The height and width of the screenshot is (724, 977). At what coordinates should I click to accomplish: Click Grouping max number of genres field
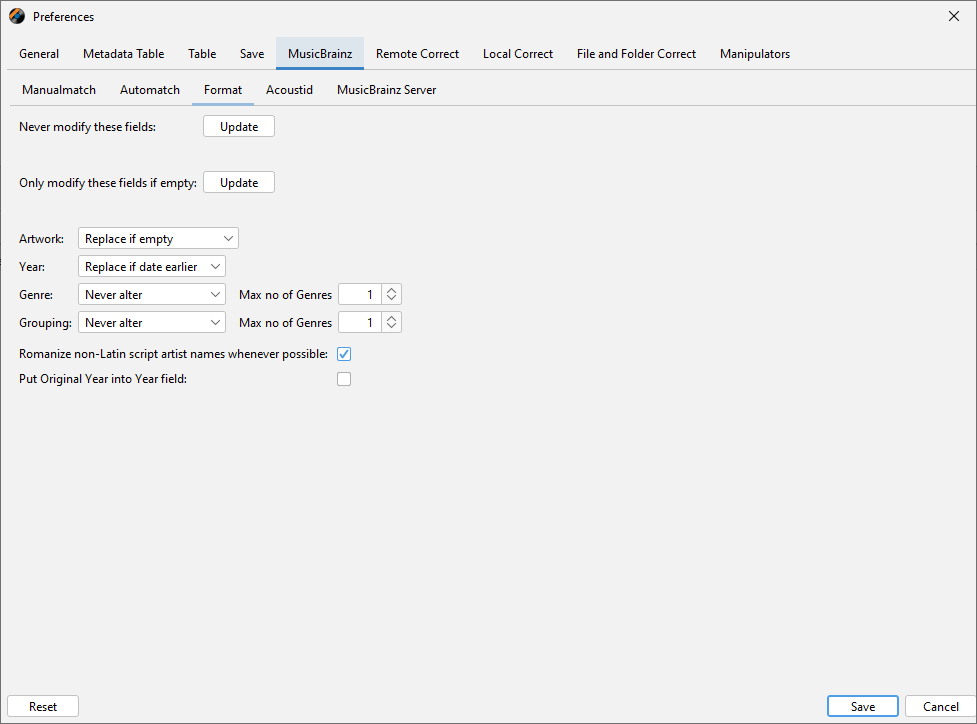[x=360, y=323]
